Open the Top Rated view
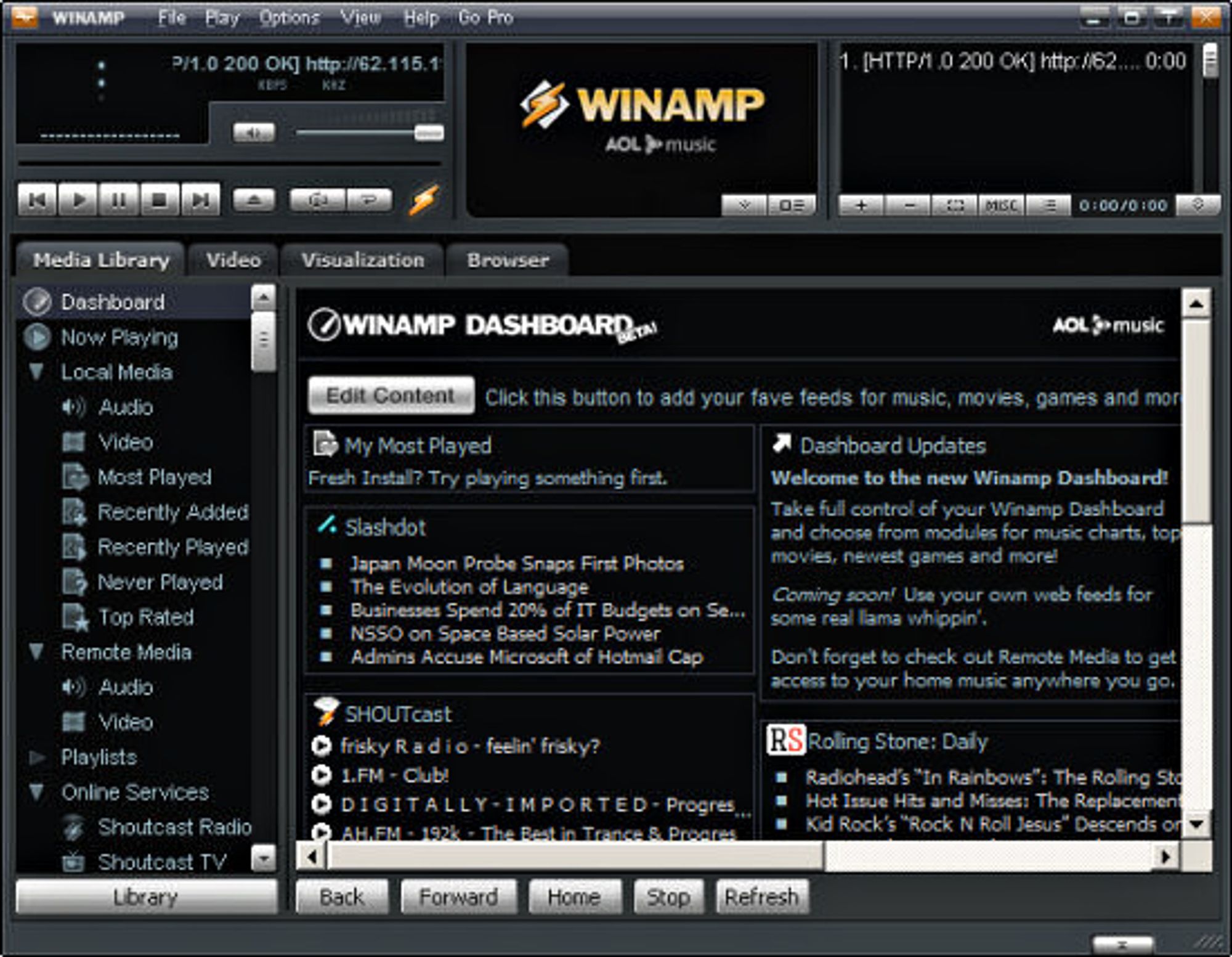The height and width of the screenshot is (957, 1232). click(x=145, y=617)
